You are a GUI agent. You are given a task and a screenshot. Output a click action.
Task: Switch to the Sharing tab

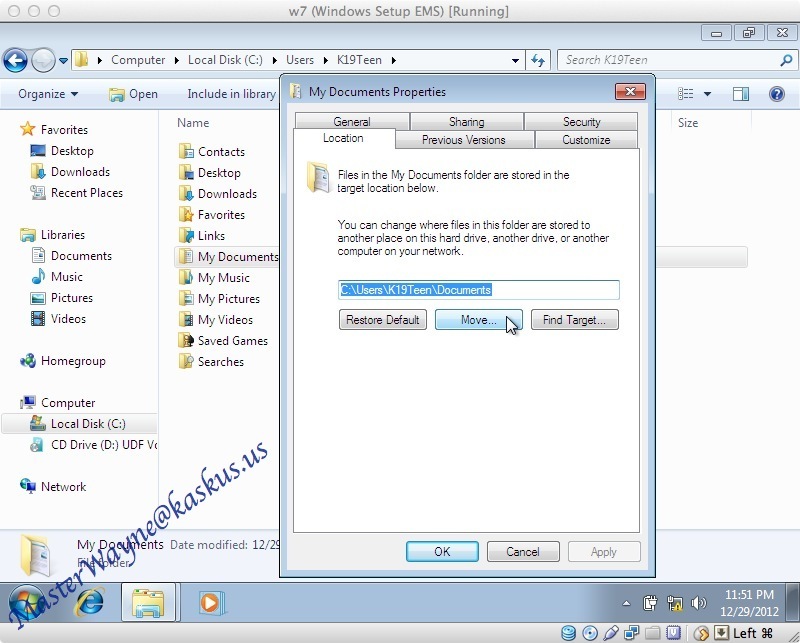(467, 121)
